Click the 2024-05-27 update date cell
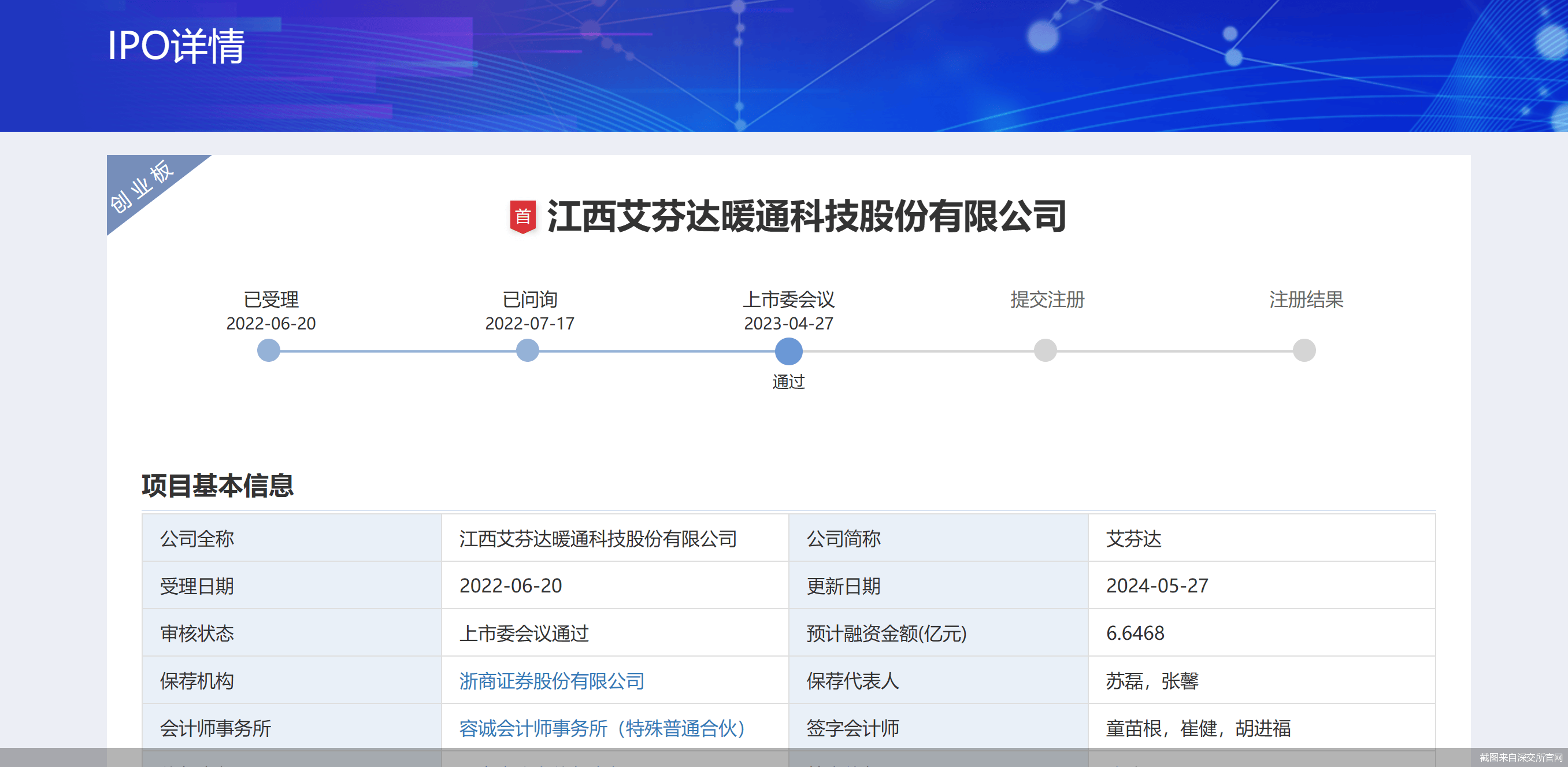1568x767 pixels. 1156,586
